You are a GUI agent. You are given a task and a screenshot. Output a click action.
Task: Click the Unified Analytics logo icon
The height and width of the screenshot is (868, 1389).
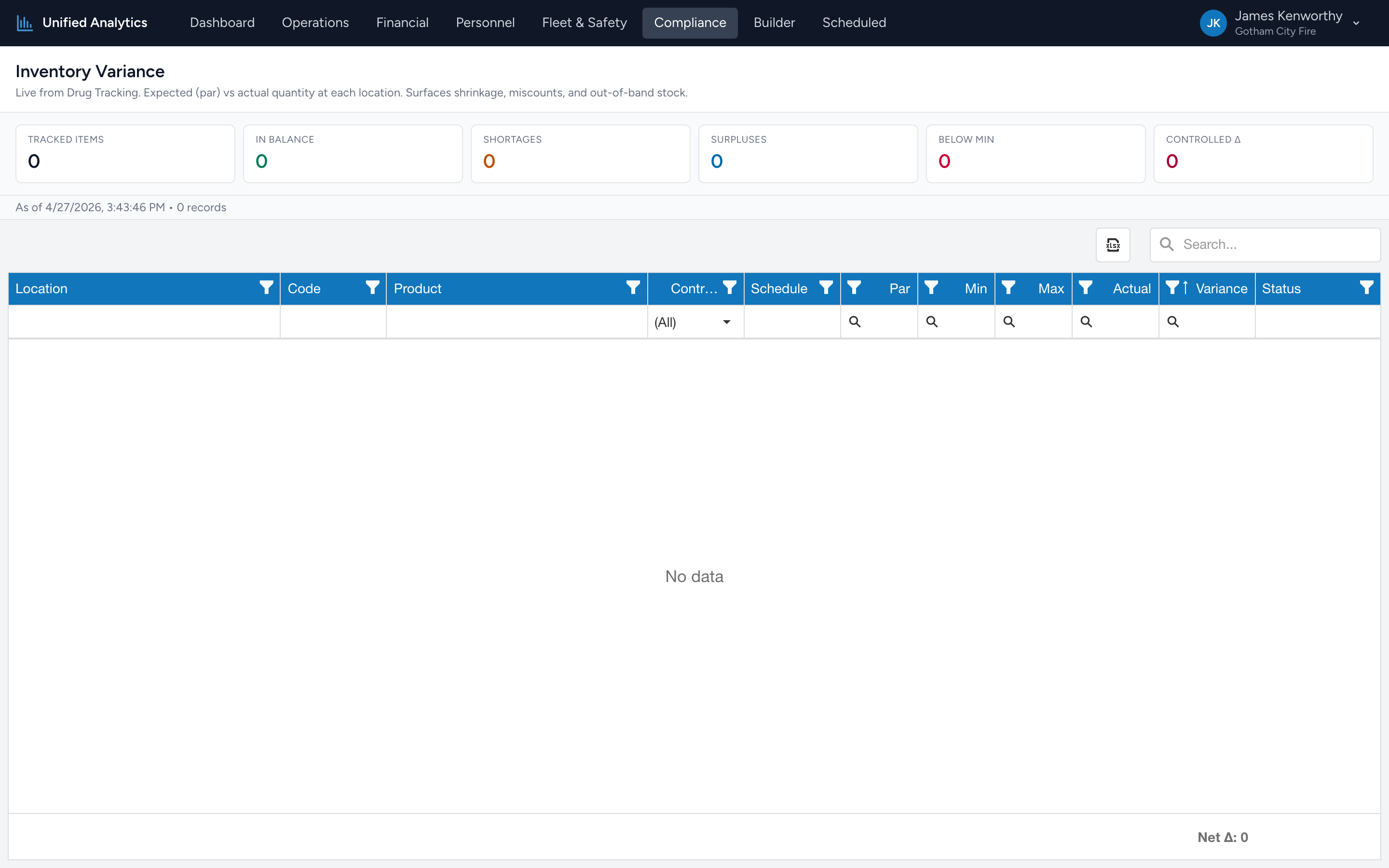pos(25,23)
